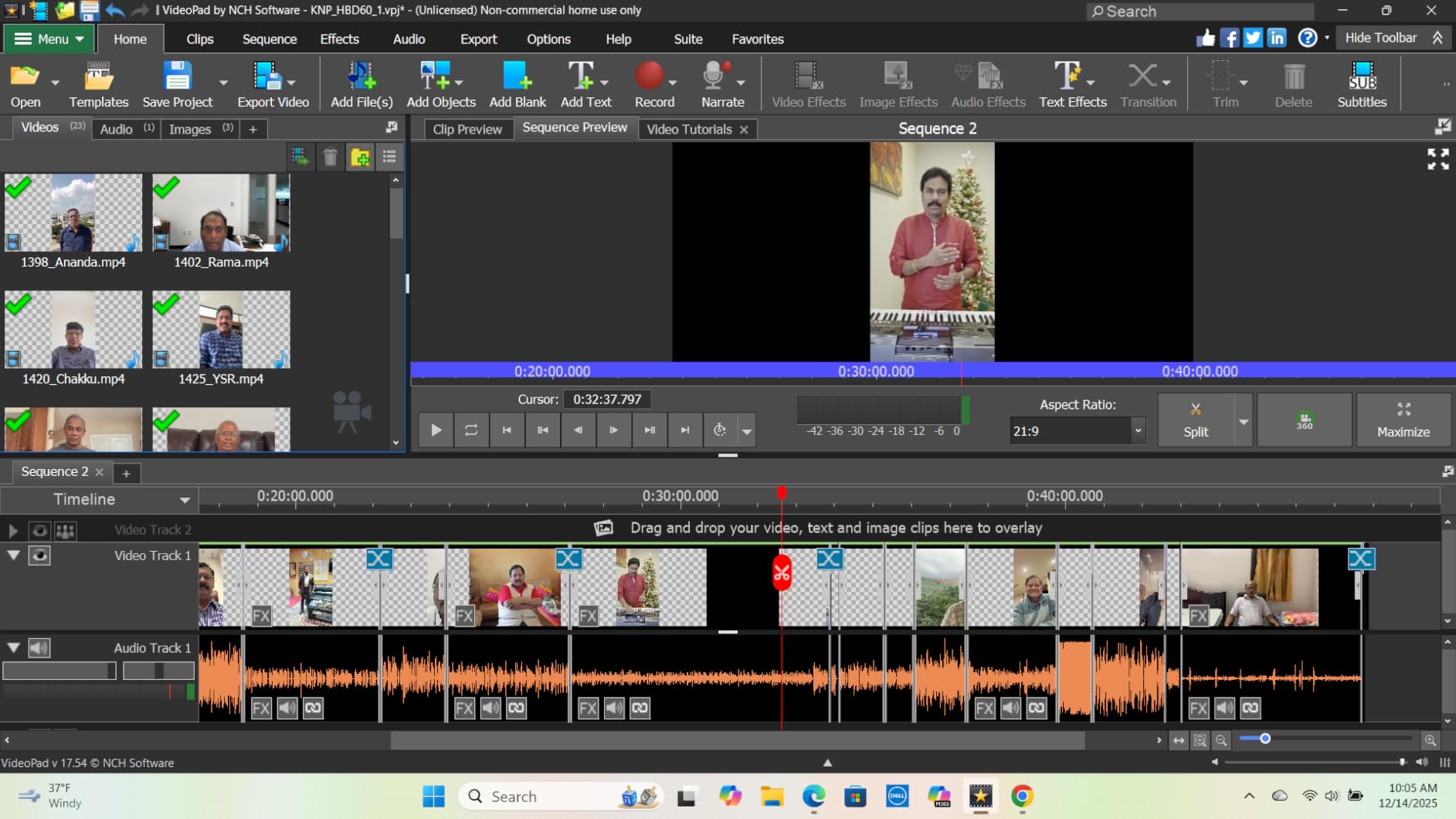
Task: Toggle visibility of Video Track 1
Action: click(39, 556)
